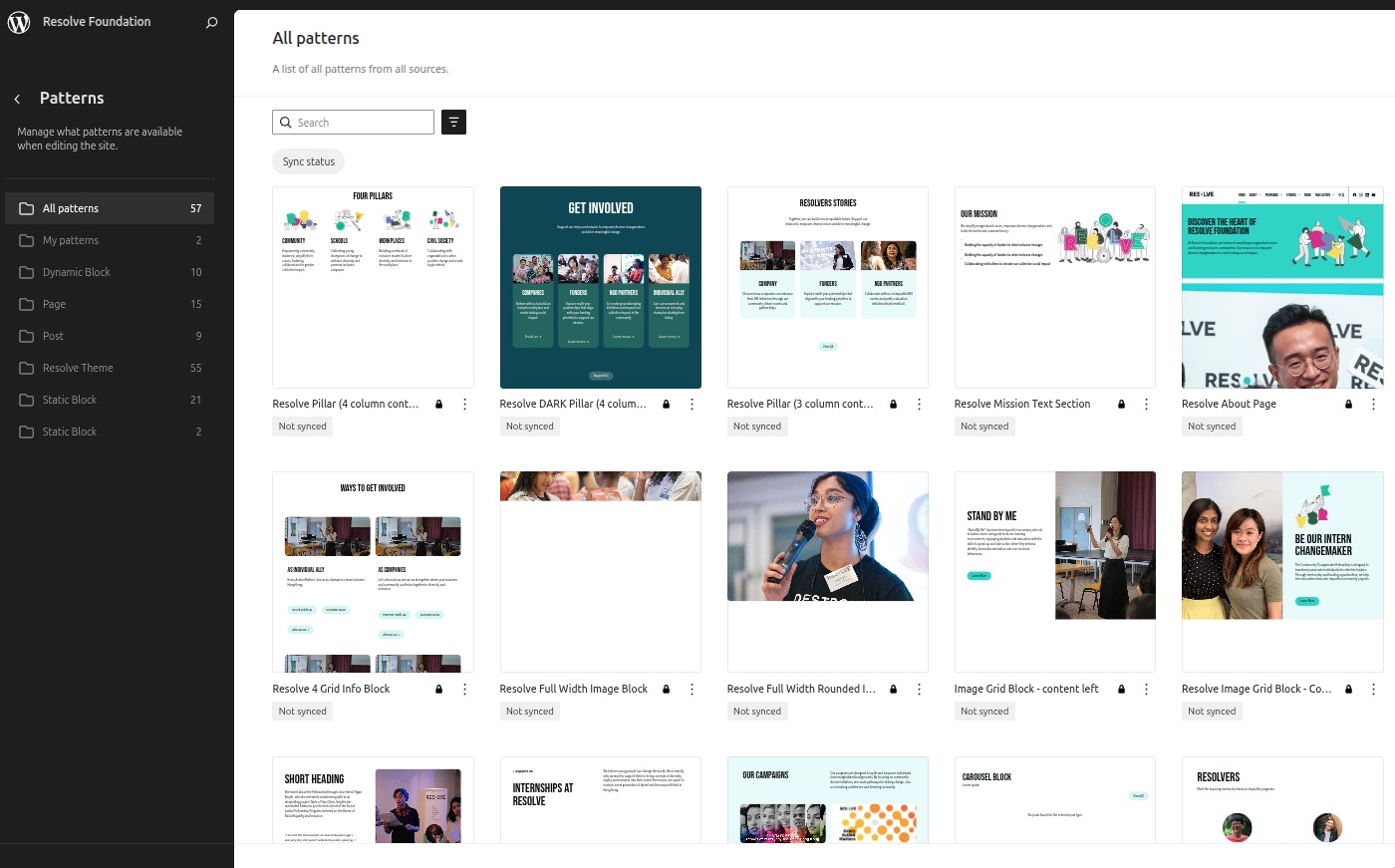Screen dimensions: 1395x868
Task: Click the lock icon on Resolve Full Width Rounded pattern
Action: pyautogui.click(x=894, y=689)
